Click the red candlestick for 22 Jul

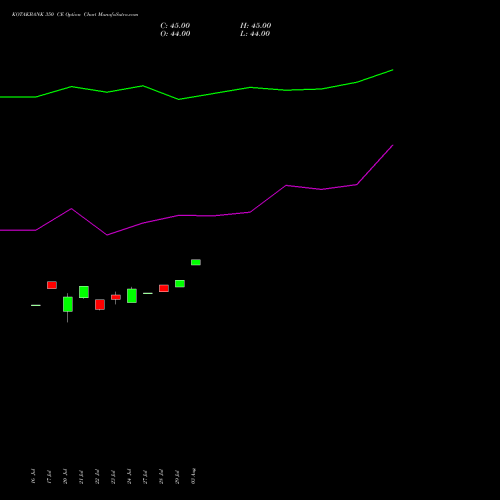[x=100, y=305]
